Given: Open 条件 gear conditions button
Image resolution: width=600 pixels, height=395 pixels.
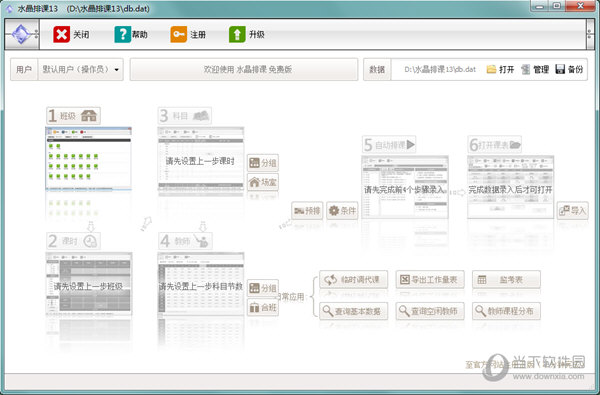Looking at the screenshot, I should pos(342,211).
